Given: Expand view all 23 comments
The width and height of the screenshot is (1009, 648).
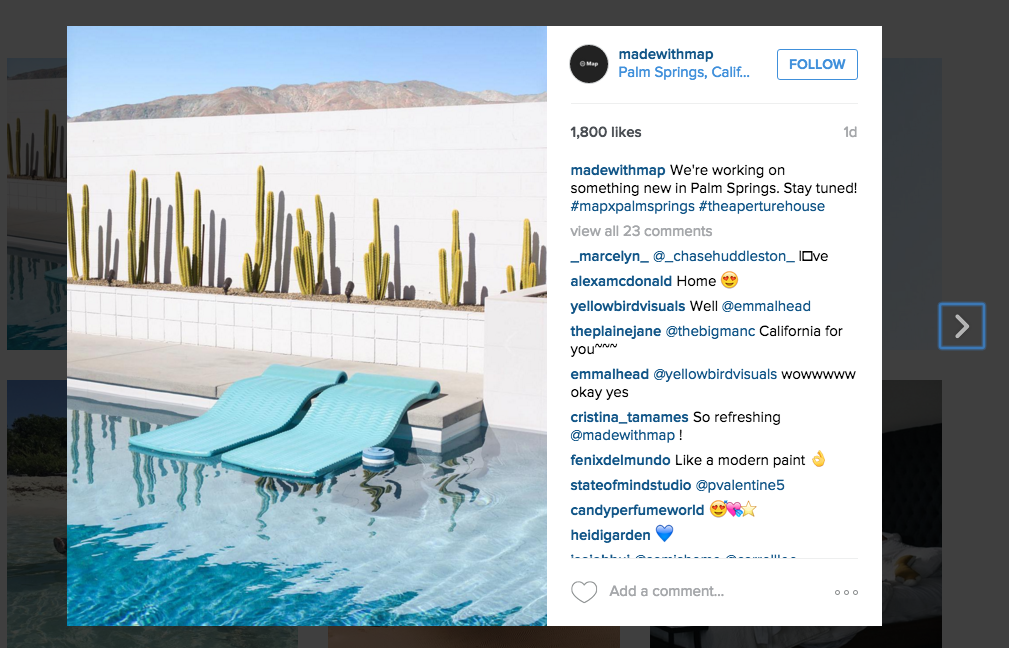Looking at the screenshot, I should pyautogui.click(x=641, y=231).
